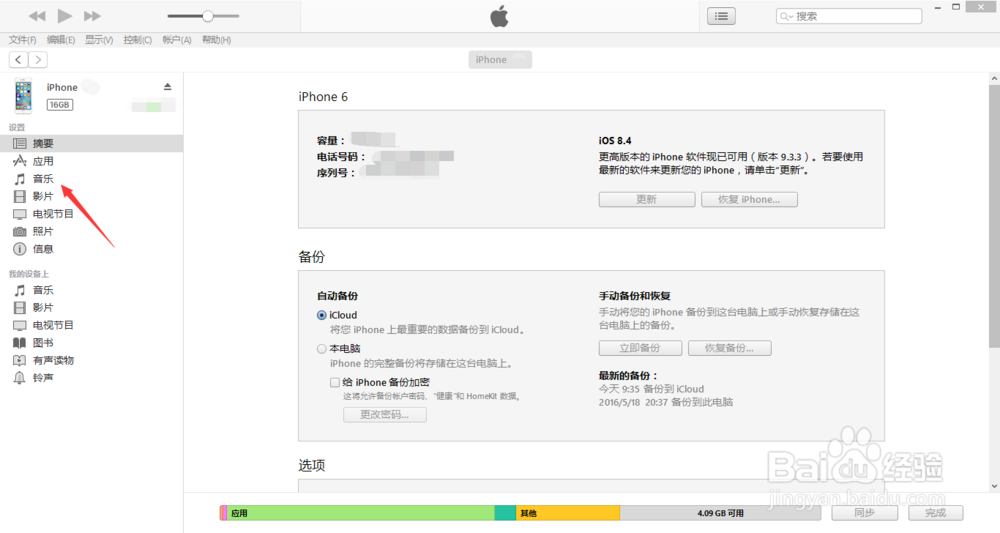Click the play button
The width and height of the screenshot is (1000, 533).
[64, 16]
